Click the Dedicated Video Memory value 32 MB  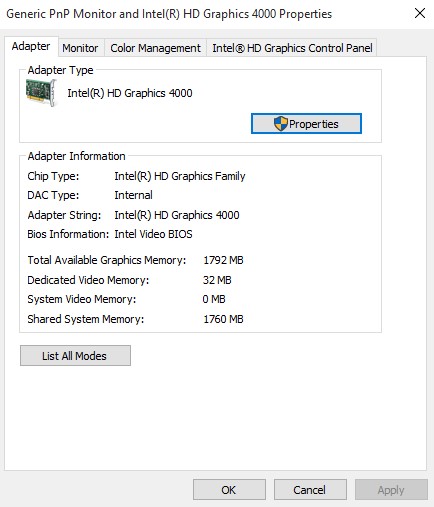click(x=217, y=280)
